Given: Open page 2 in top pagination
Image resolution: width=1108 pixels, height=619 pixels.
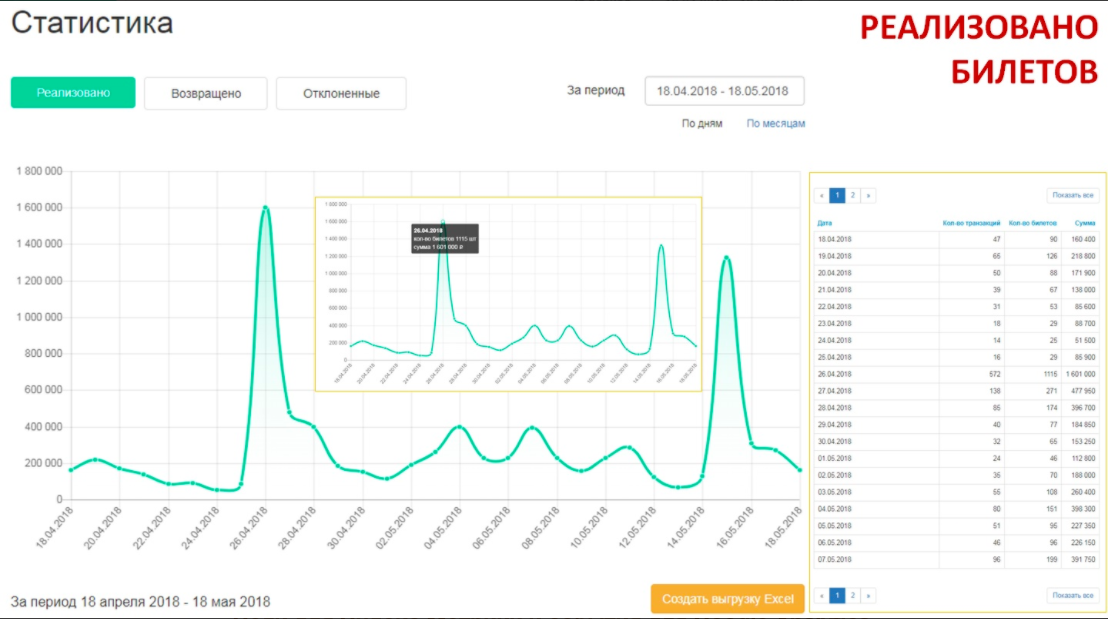Looking at the screenshot, I should pyautogui.click(x=853, y=196).
